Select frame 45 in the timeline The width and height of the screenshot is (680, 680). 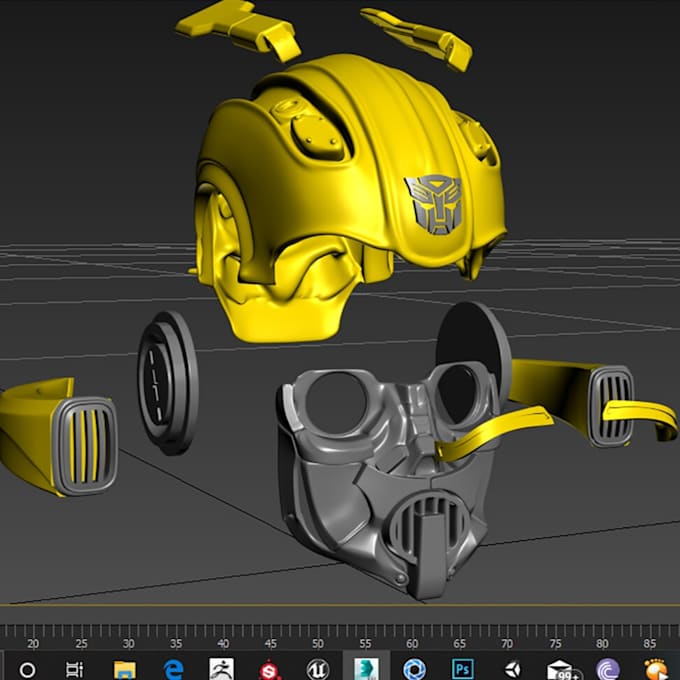271,644
